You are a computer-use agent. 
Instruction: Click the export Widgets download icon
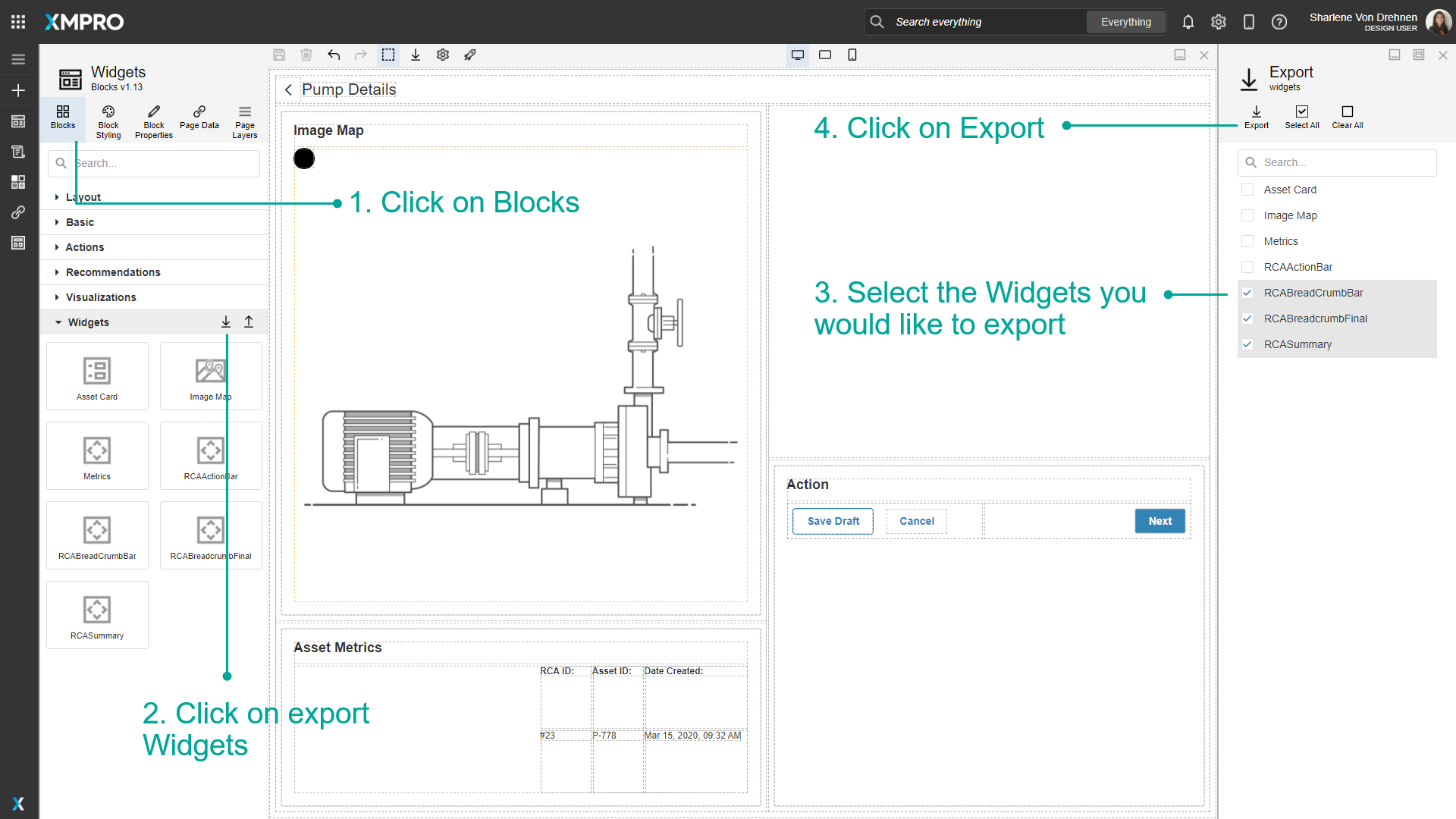click(225, 322)
